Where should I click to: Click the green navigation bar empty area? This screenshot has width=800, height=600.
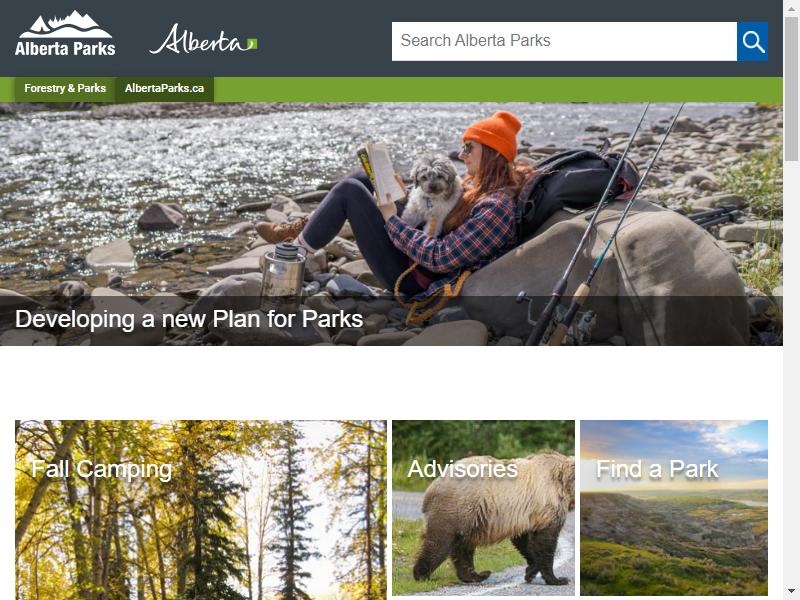pos(497,89)
